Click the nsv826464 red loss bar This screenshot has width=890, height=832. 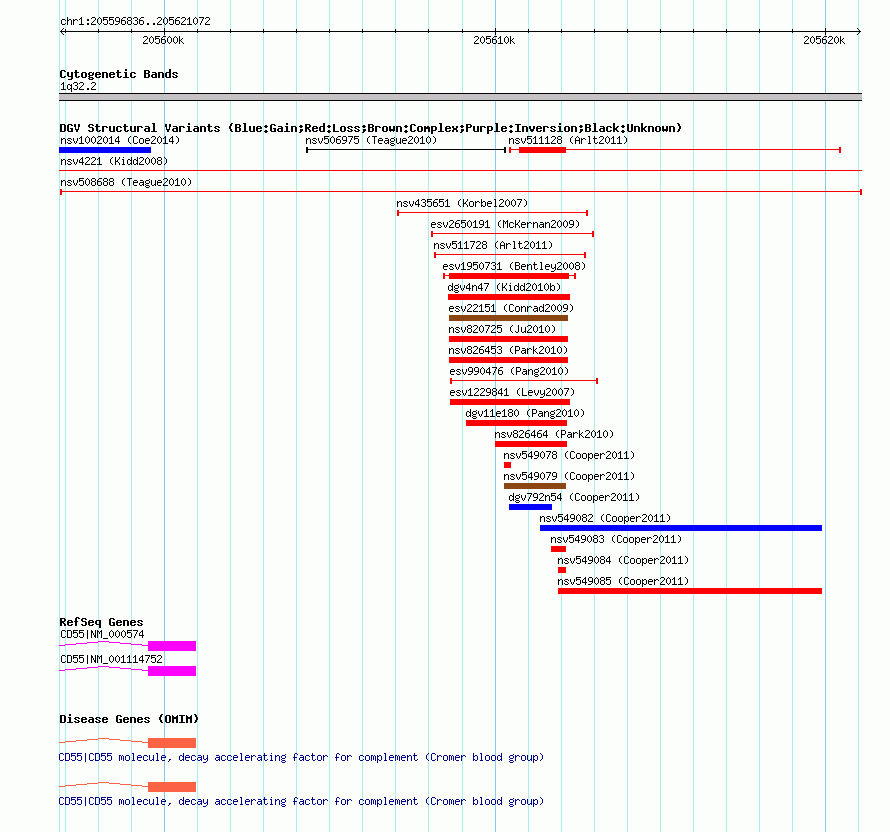tap(531, 444)
